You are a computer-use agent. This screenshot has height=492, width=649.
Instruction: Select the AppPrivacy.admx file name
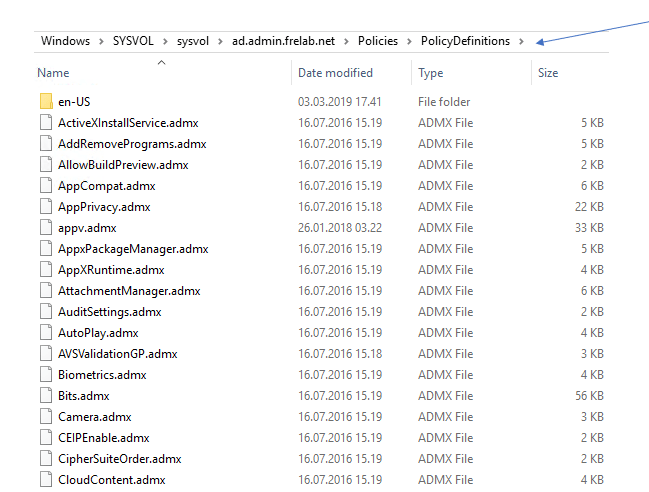[x=104, y=207]
